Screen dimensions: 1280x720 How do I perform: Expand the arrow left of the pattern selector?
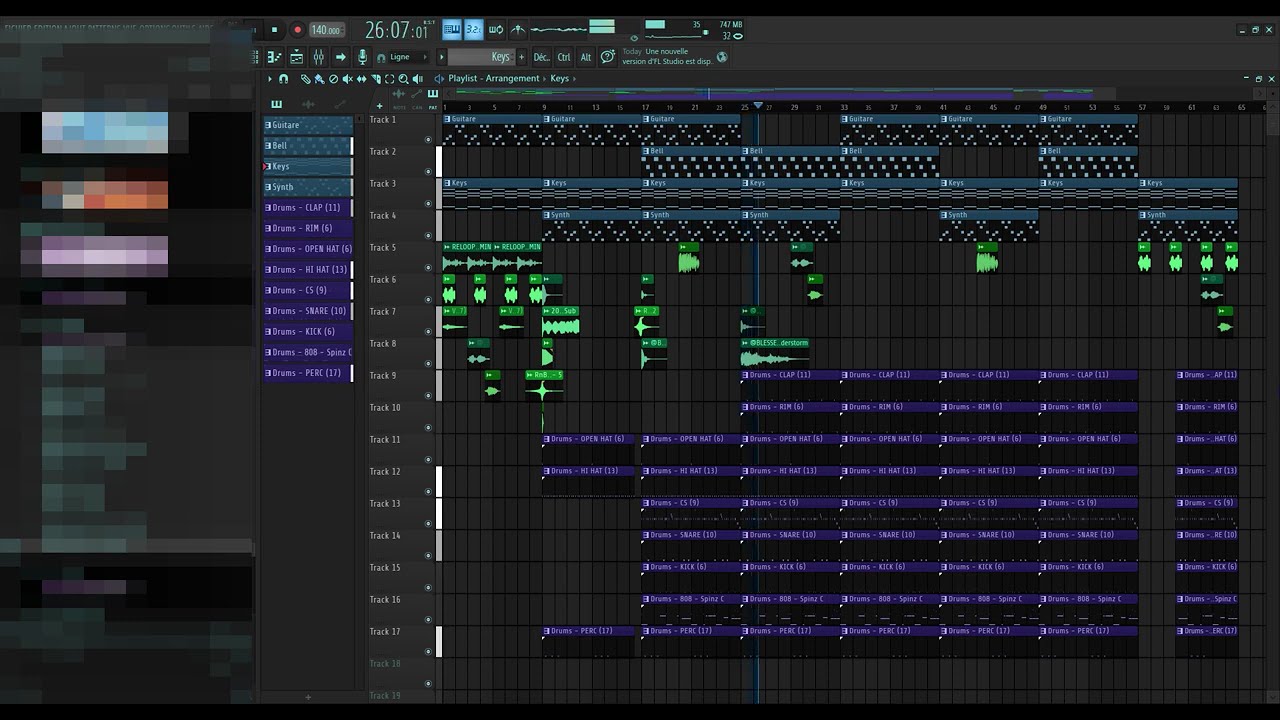click(440, 57)
